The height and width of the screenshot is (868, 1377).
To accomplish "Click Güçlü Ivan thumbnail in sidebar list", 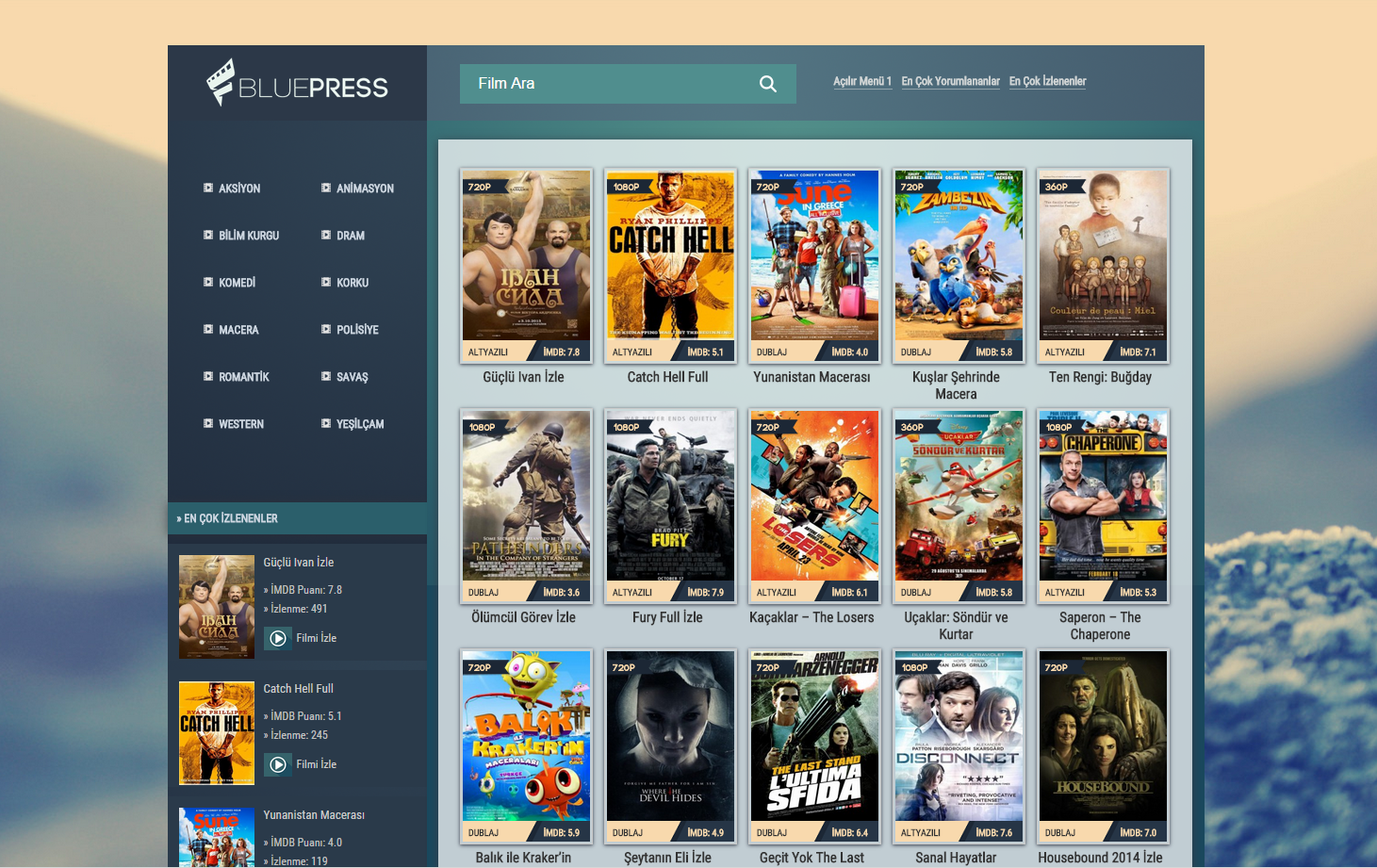I will tap(217, 607).
